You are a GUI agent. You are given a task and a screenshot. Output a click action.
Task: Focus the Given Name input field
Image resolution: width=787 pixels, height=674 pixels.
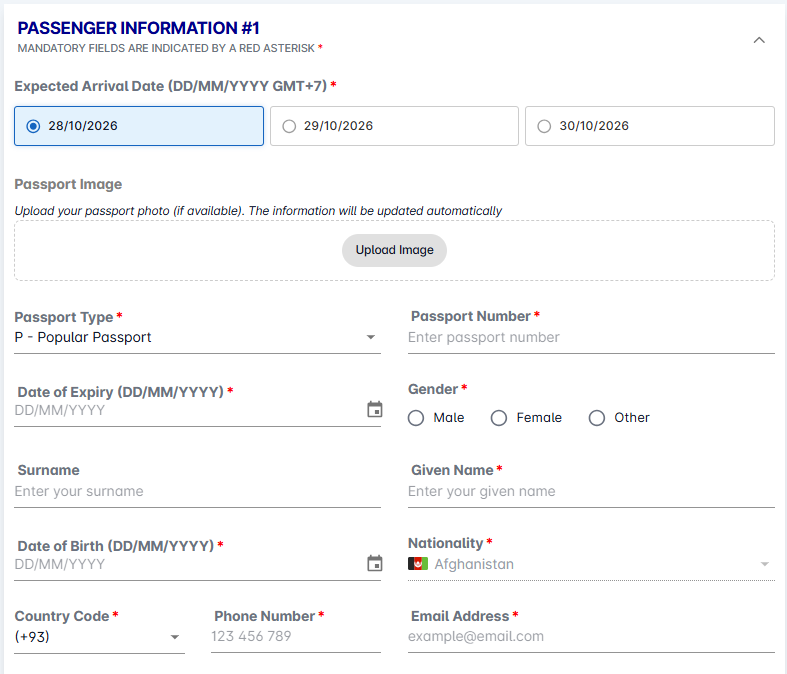coord(591,491)
